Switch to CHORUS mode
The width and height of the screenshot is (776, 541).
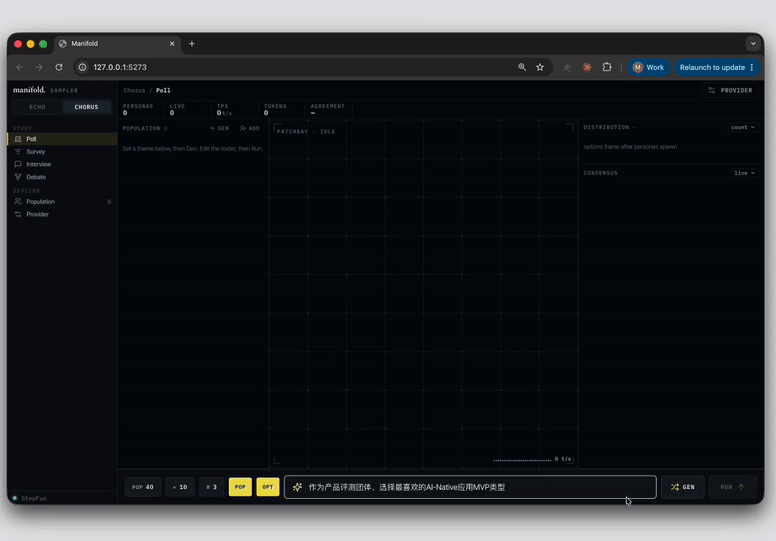(x=87, y=107)
